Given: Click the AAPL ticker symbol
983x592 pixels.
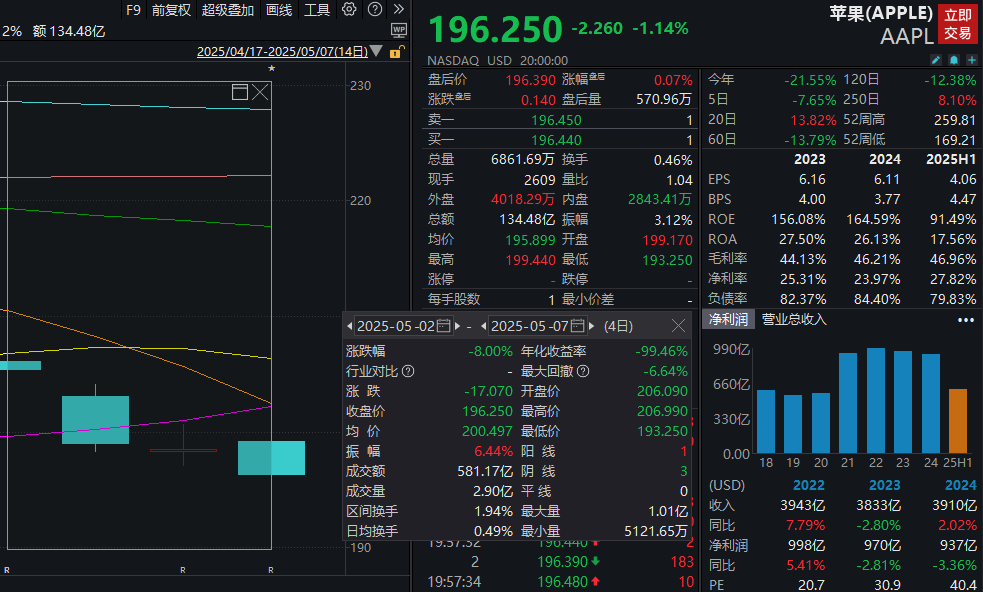Looking at the screenshot, I should [907, 36].
